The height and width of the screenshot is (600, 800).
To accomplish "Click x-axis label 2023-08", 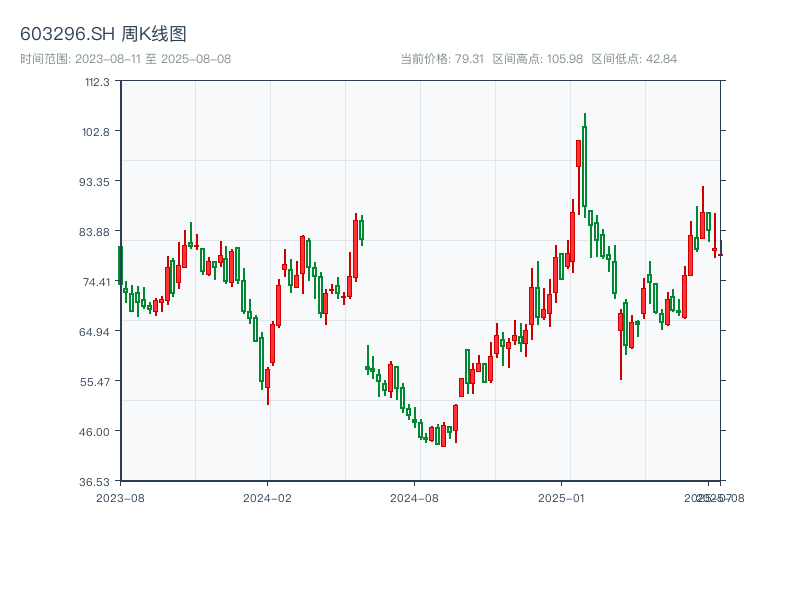I will coord(120,498).
